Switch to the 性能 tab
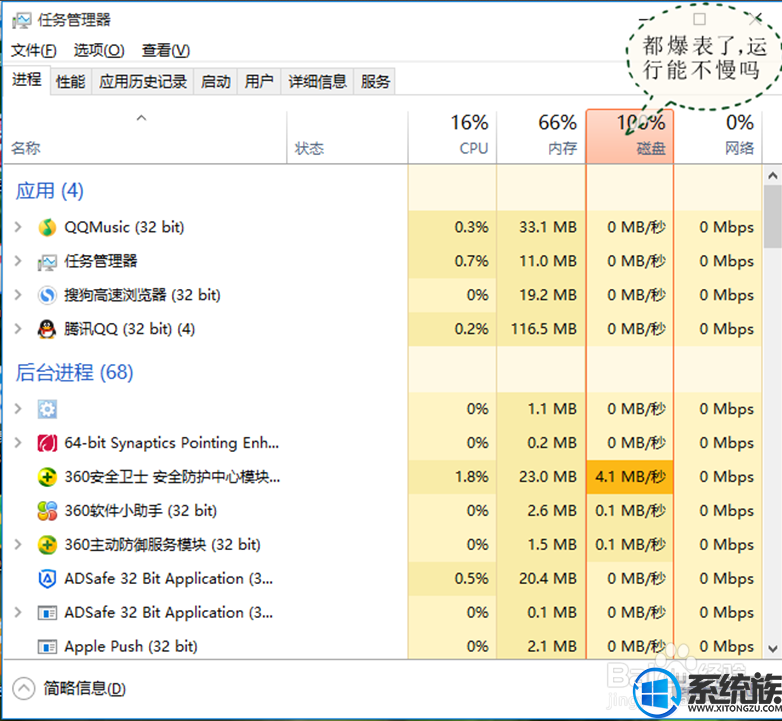Image resolution: width=782 pixels, height=721 pixels. tap(70, 81)
